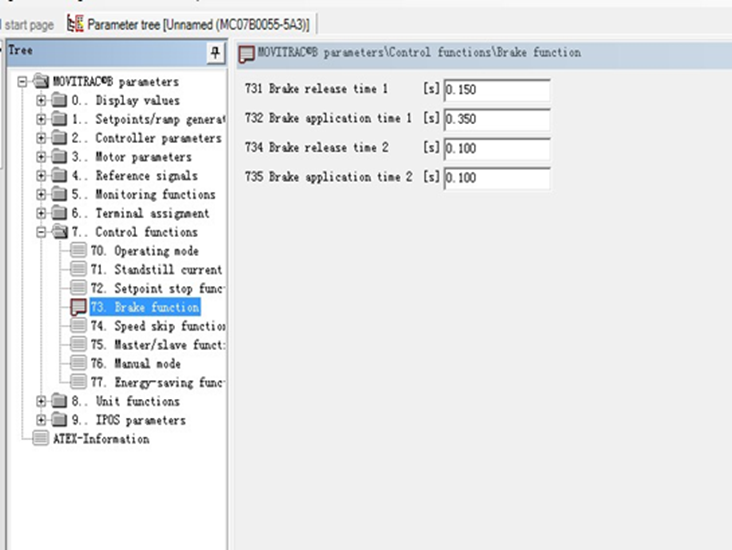Expand the Display values tree node

tap(41, 100)
